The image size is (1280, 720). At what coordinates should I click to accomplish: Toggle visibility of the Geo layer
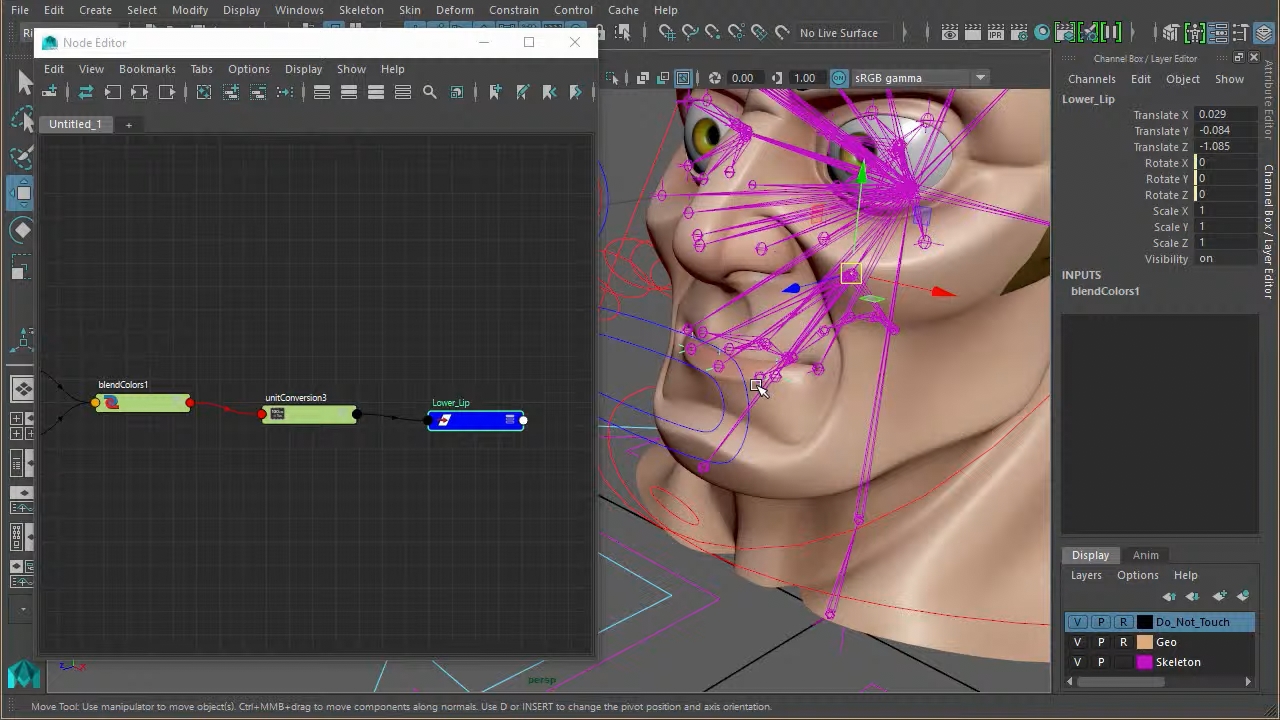point(1077,642)
